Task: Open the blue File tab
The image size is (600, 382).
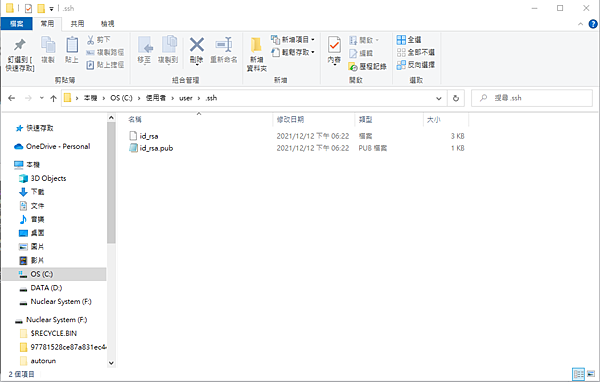Action: tap(16, 24)
